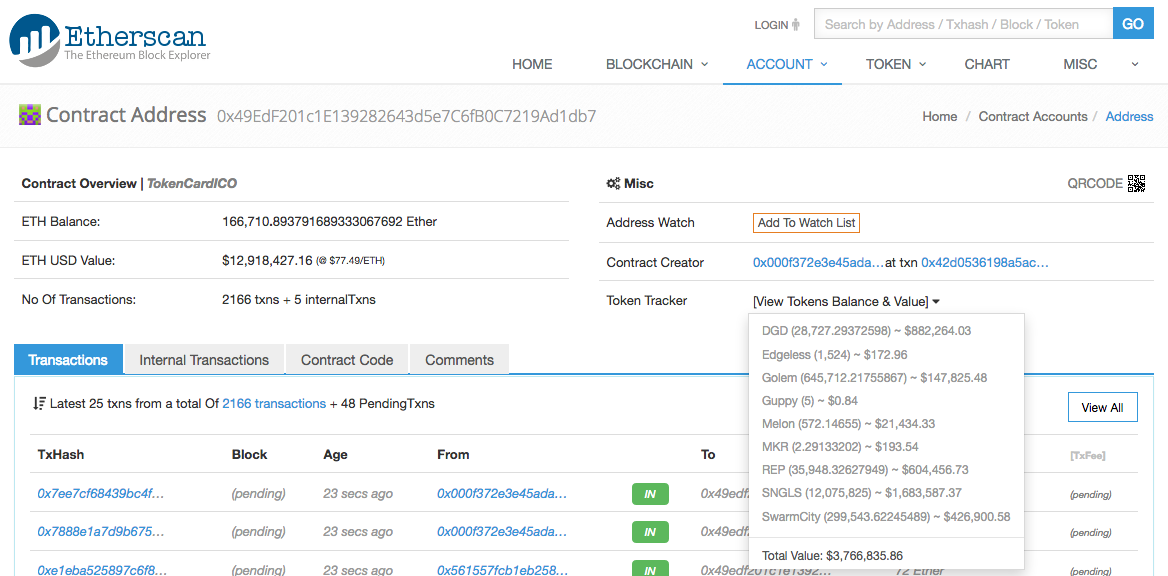Expand the Blockchain menu
Screen dimensions: 1168x576
(657, 64)
